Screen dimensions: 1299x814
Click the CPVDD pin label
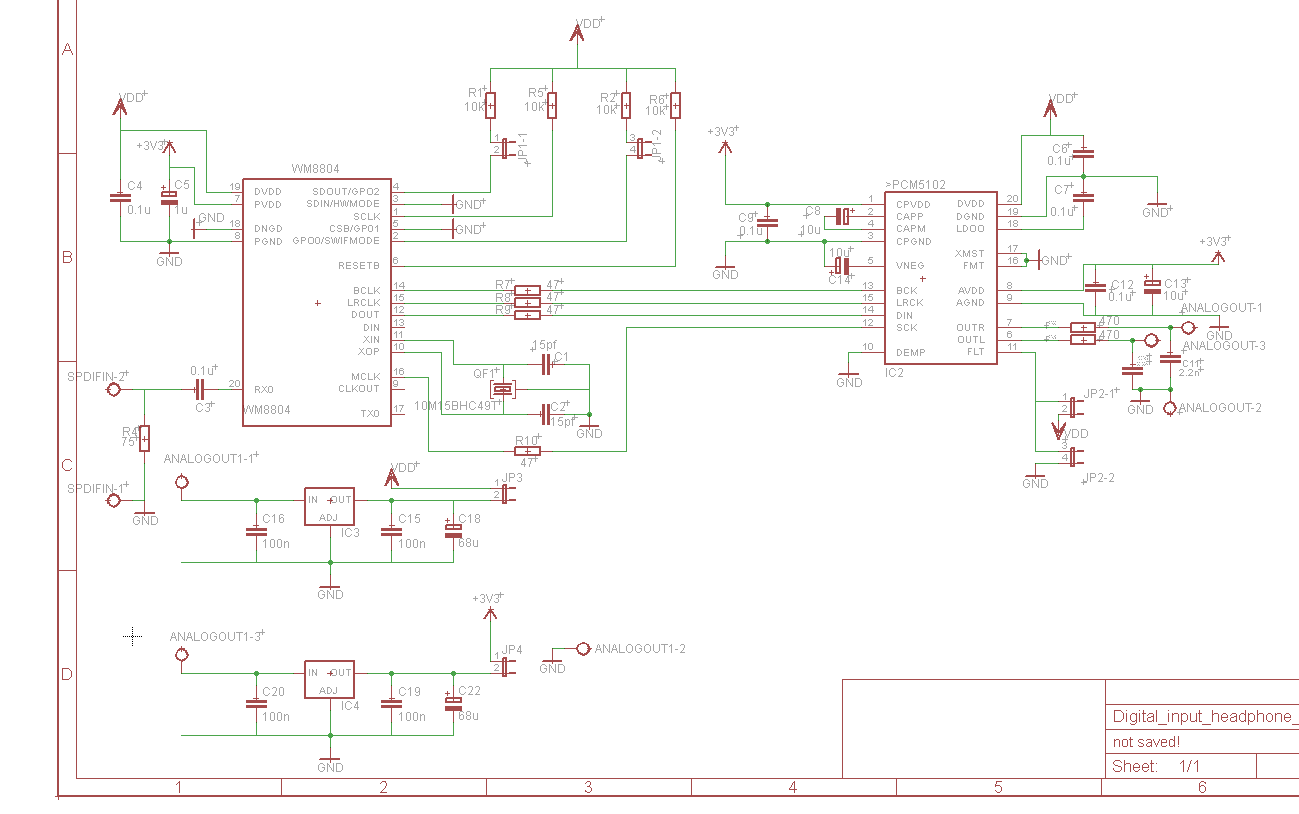pyautogui.click(x=913, y=204)
